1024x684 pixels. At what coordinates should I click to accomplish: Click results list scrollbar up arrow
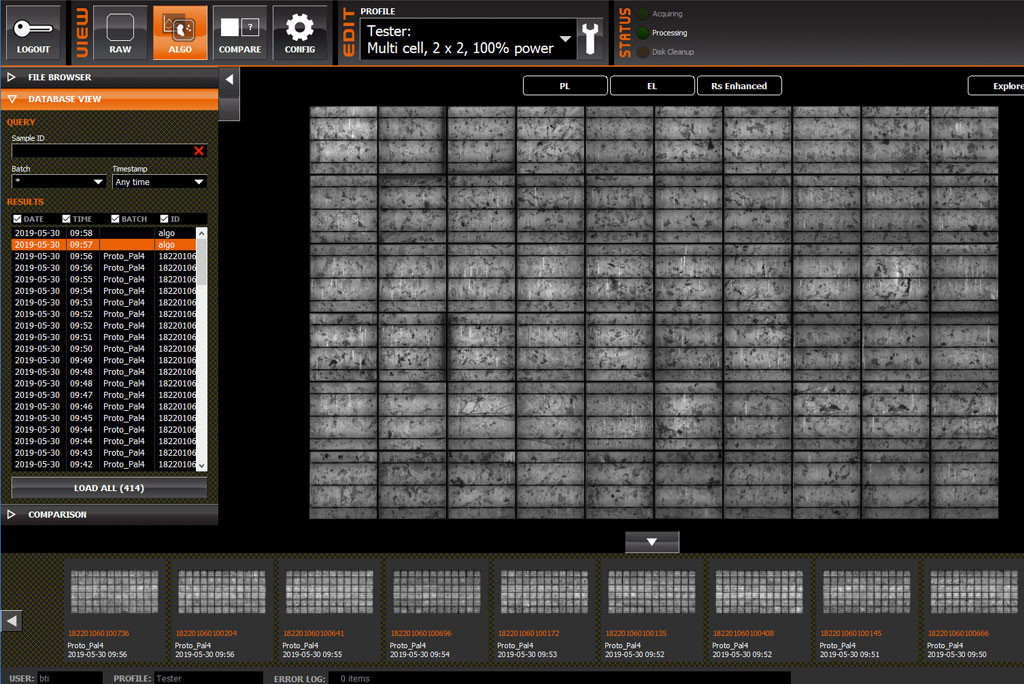(x=202, y=233)
